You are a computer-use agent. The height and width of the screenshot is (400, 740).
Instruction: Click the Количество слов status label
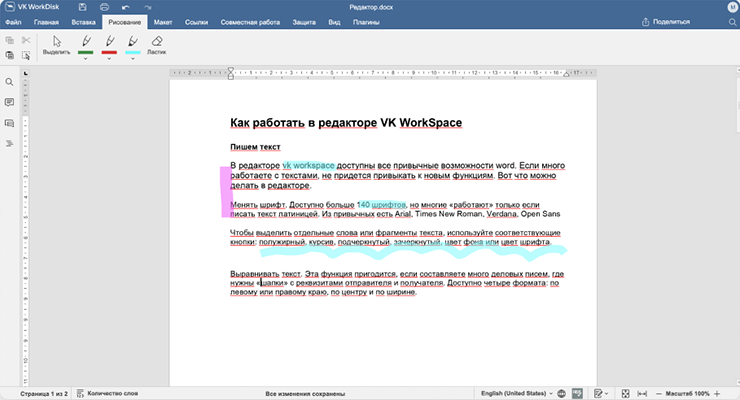[113, 393]
